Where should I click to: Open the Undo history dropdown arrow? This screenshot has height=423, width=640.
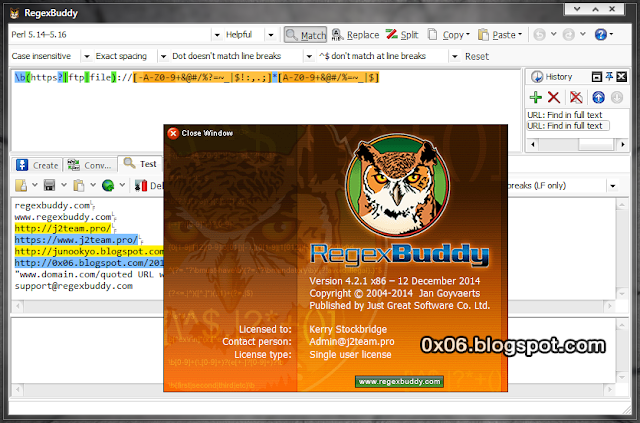pyautogui.click(x=553, y=34)
